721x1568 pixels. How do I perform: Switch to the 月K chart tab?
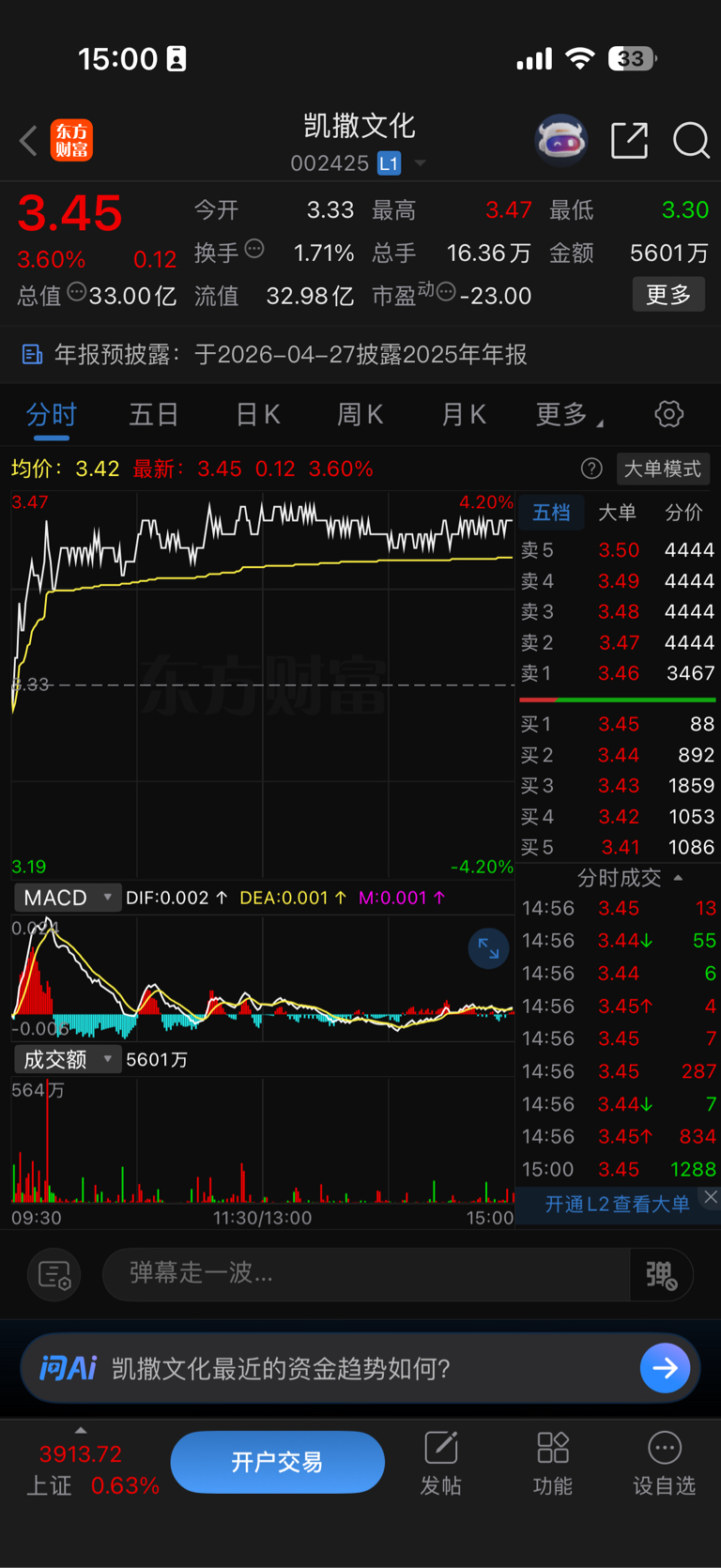pos(464,414)
